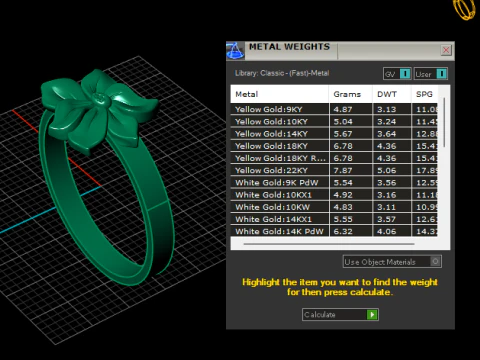This screenshot has width=480, height=360.
Task: Click the 5.04 grams value
Action: [343, 122]
